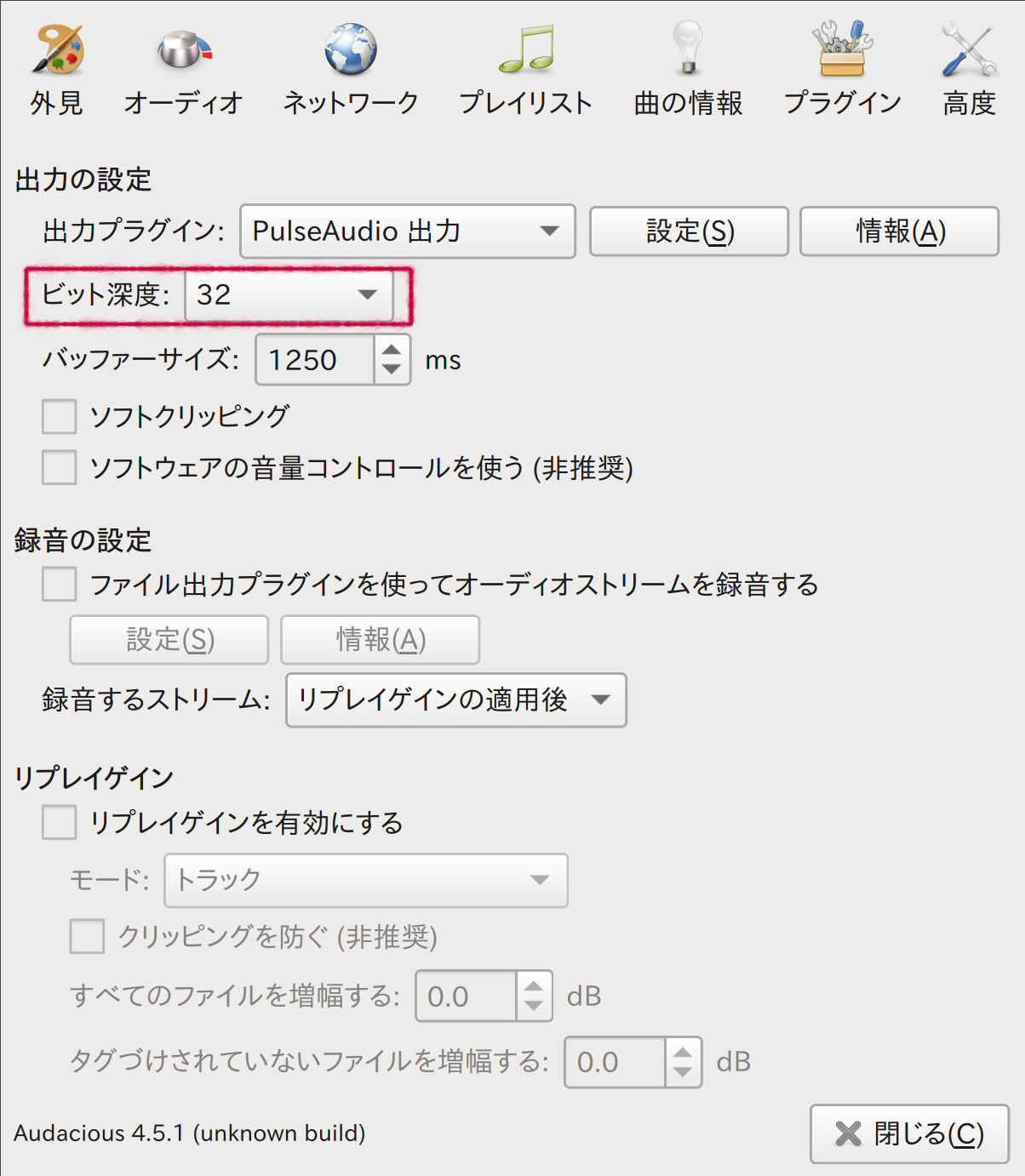Open the 出力プラグイン dropdown
Viewport: 1025px width, 1176px height.
[407, 231]
